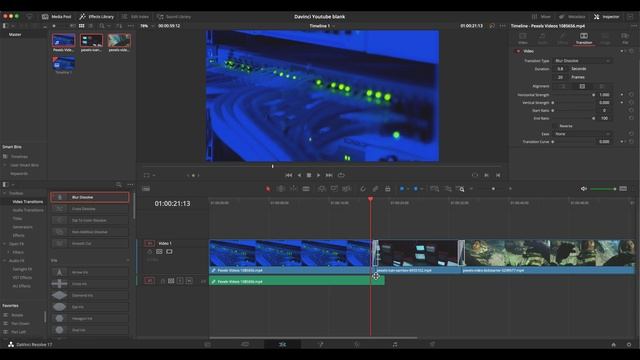Adjust the green monitor volume slider
640x360 pixels.
pyautogui.click(x=603, y=189)
